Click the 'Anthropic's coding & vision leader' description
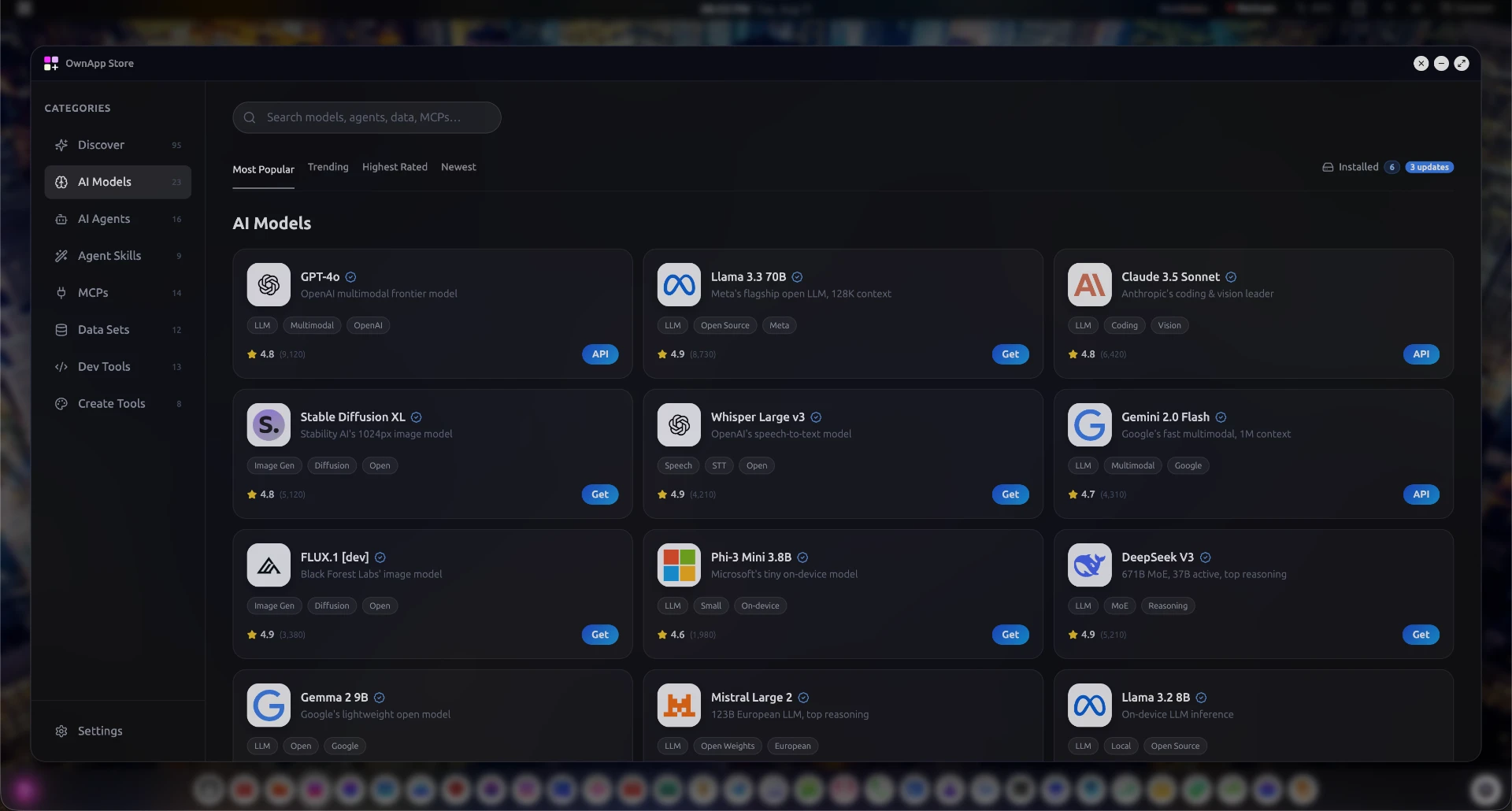 pos(1197,294)
